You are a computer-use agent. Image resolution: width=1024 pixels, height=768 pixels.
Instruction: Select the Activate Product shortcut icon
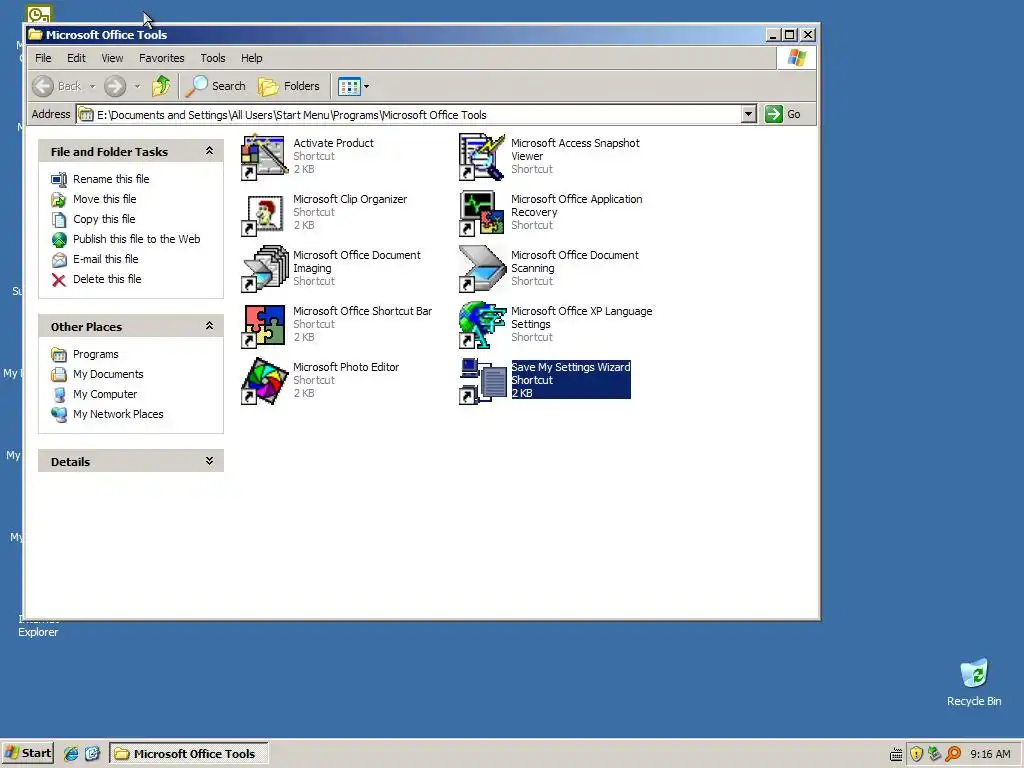(x=264, y=157)
